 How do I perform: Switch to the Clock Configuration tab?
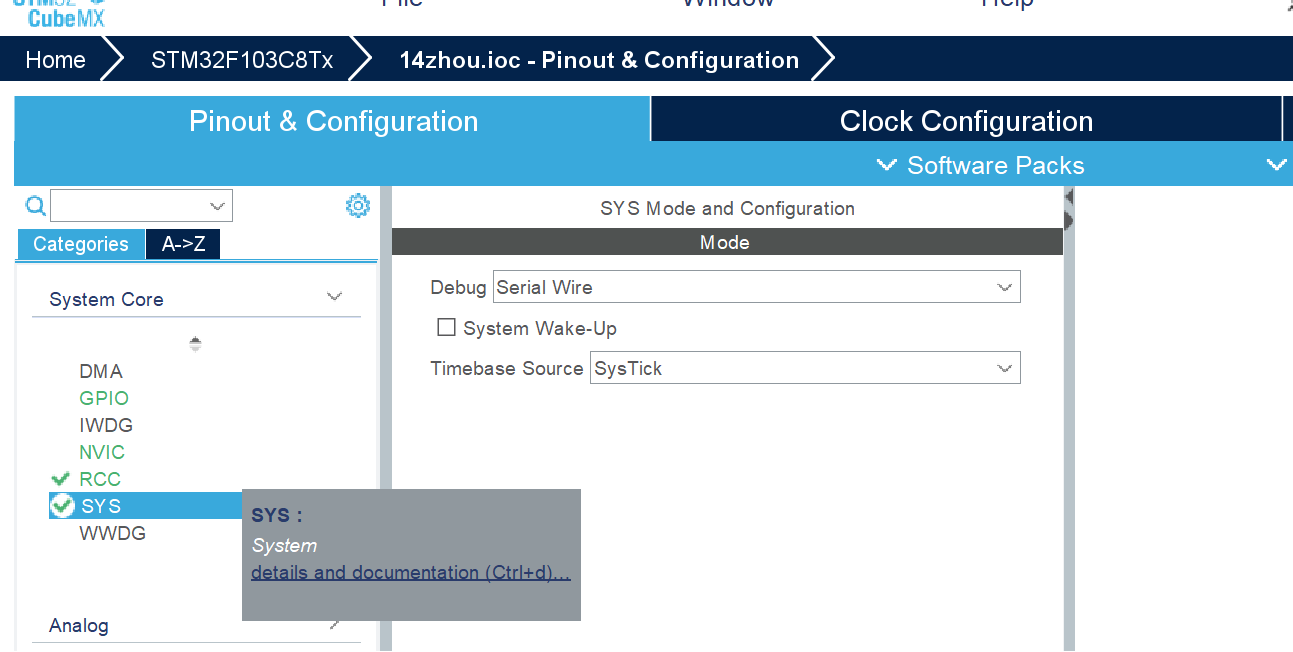tap(966, 121)
